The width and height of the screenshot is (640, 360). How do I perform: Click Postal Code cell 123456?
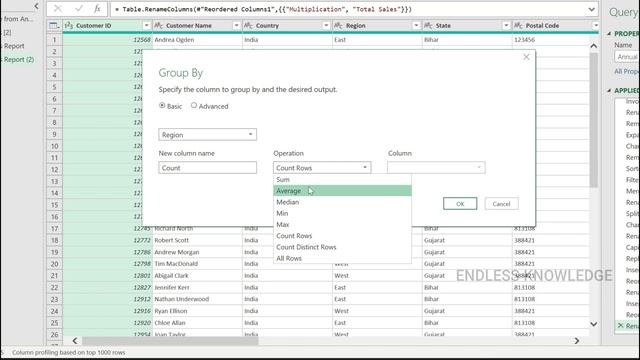524,40
